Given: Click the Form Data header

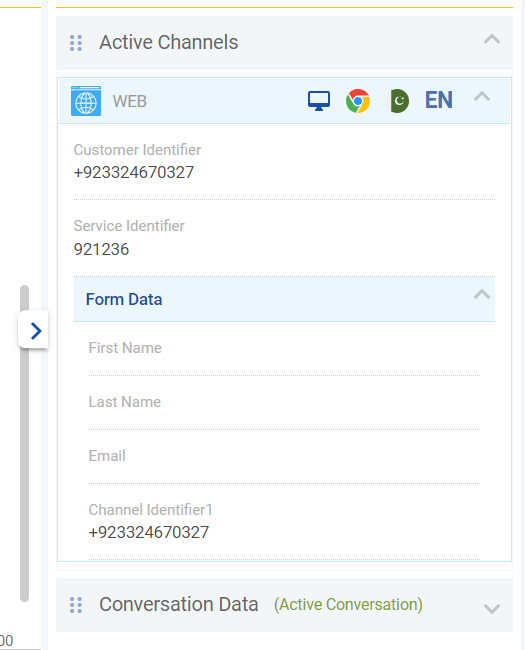Looking at the screenshot, I should point(284,299).
